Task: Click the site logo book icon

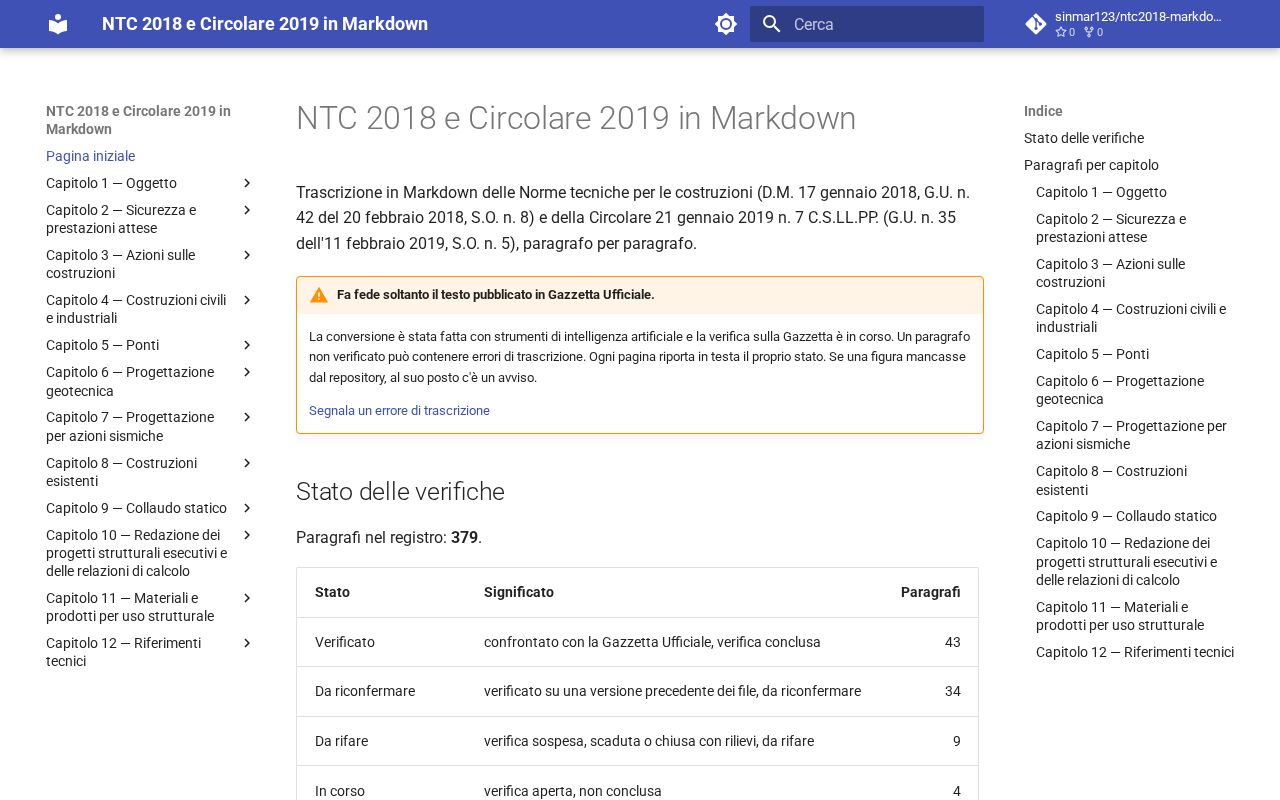Action: tap(58, 24)
